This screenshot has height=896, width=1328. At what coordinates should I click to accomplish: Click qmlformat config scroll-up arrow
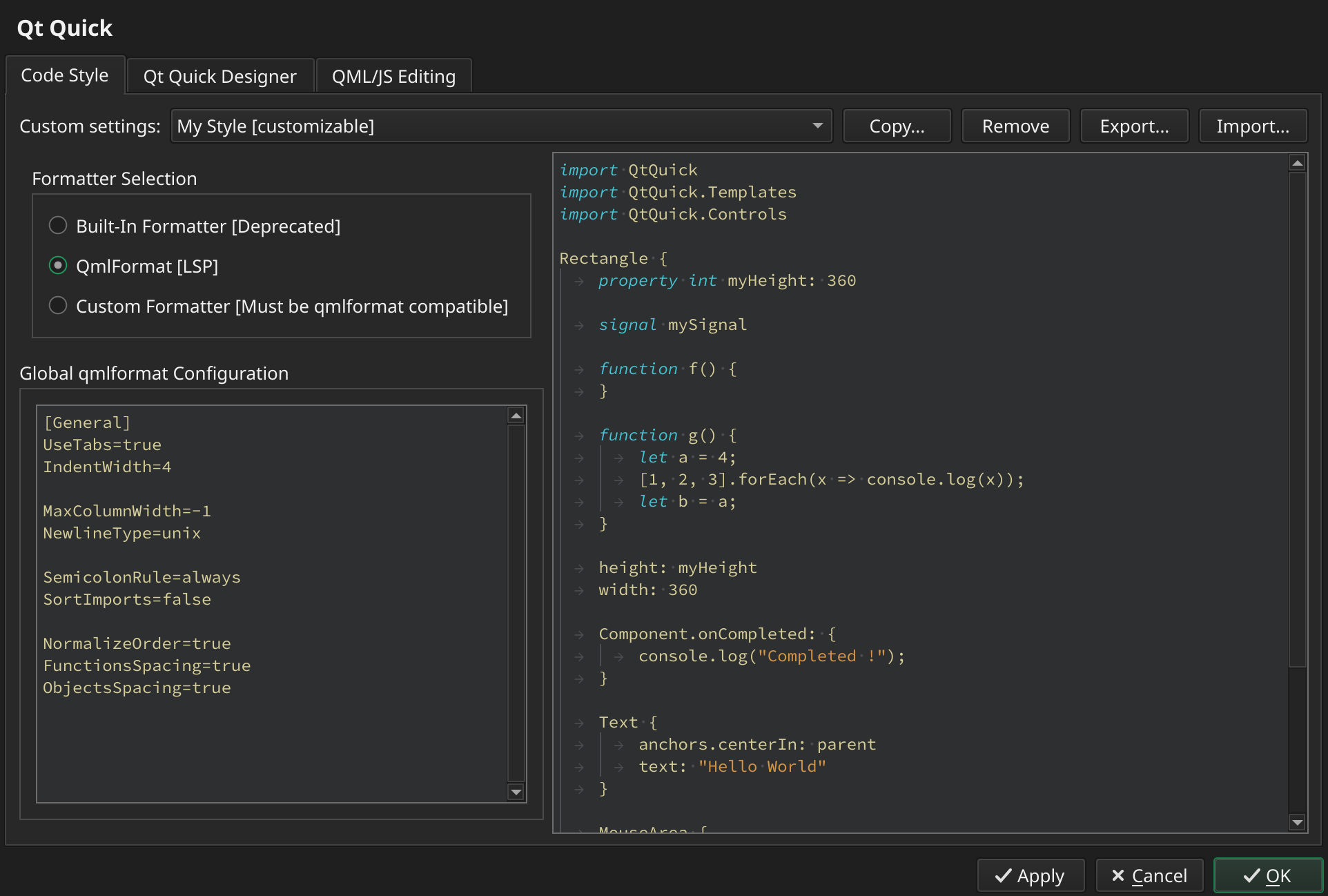pos(516,416)
